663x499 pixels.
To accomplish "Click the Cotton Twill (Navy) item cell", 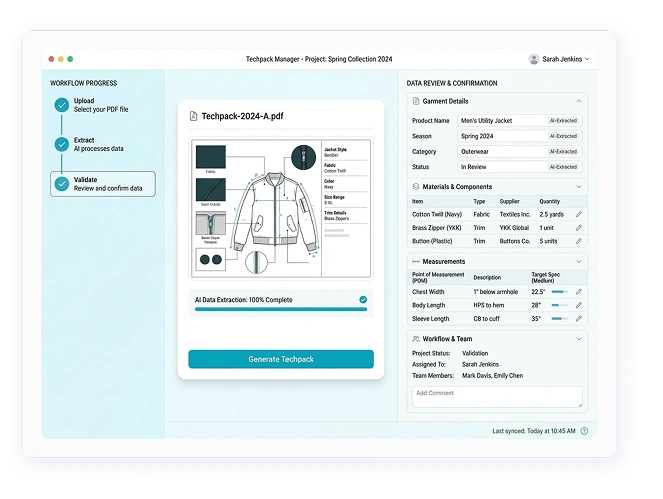I will point(437,214).
